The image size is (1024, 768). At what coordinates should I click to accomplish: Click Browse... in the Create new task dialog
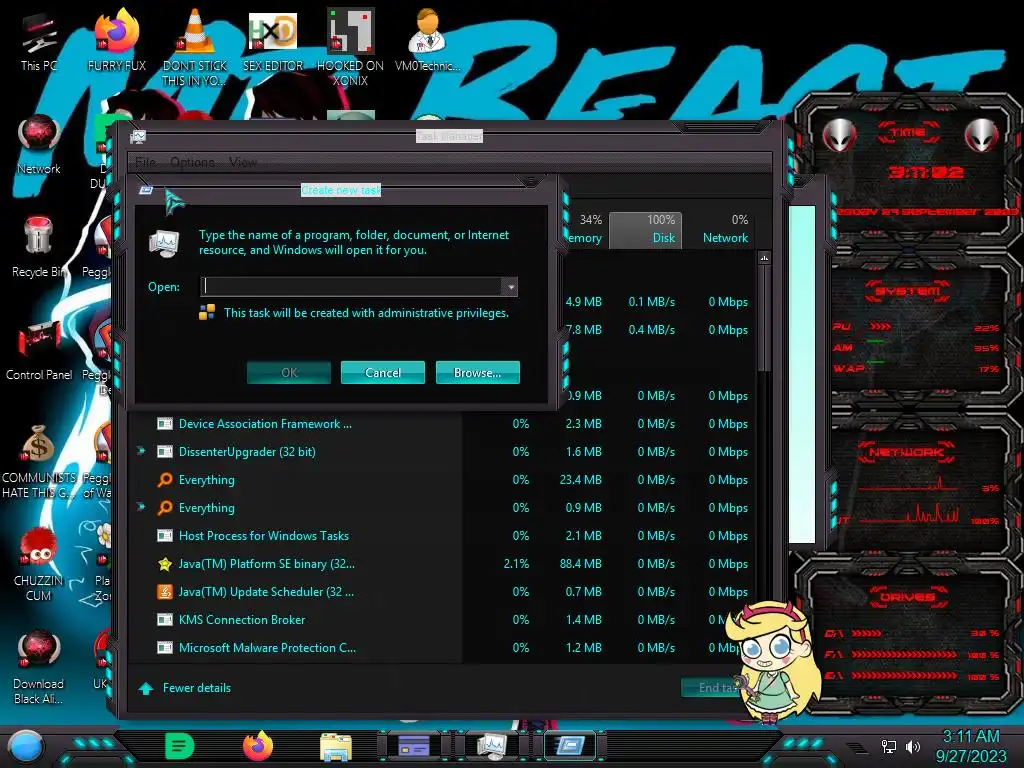(x=477, y=373)
